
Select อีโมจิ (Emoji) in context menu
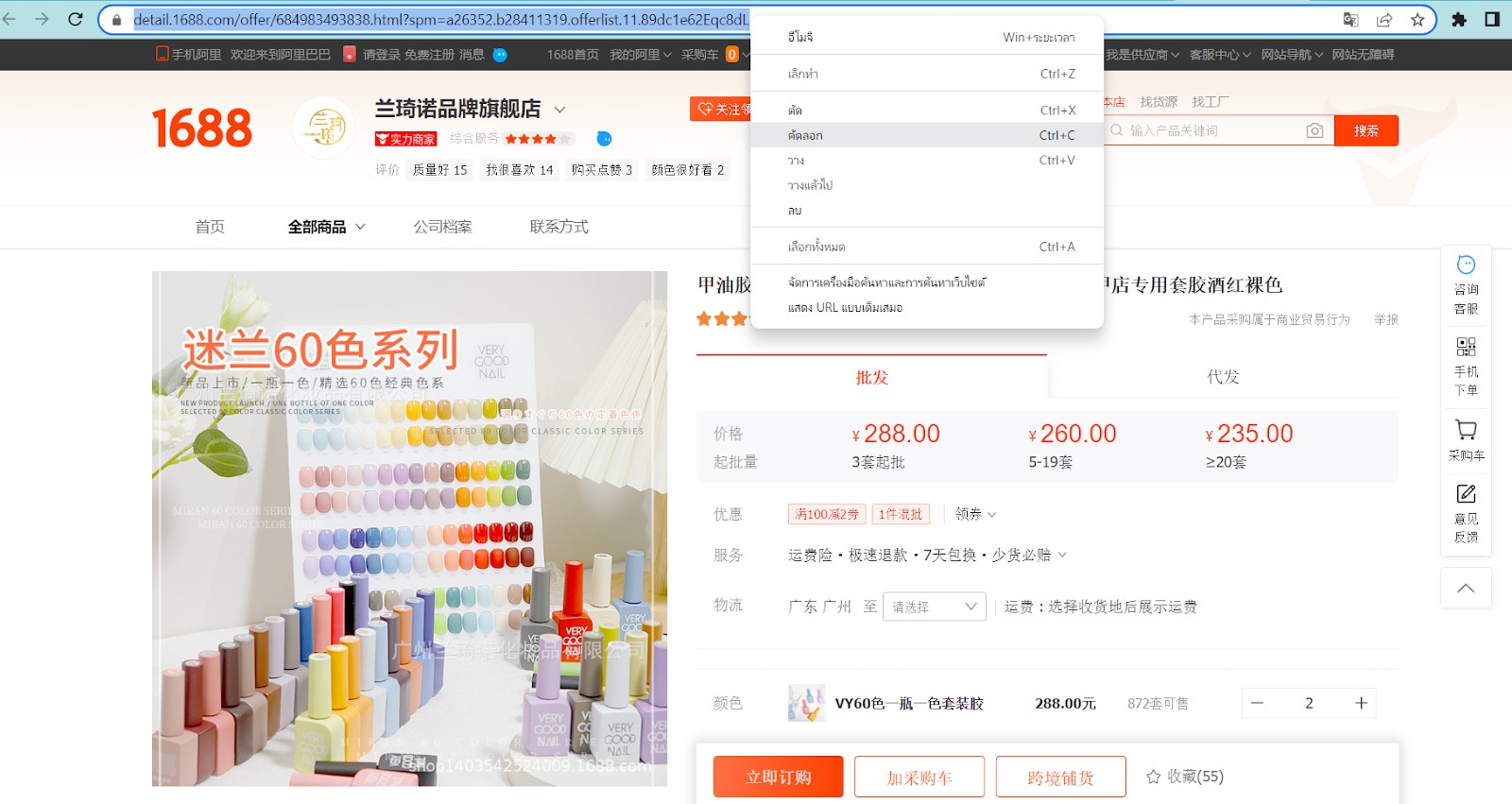[x=927, y=37]
